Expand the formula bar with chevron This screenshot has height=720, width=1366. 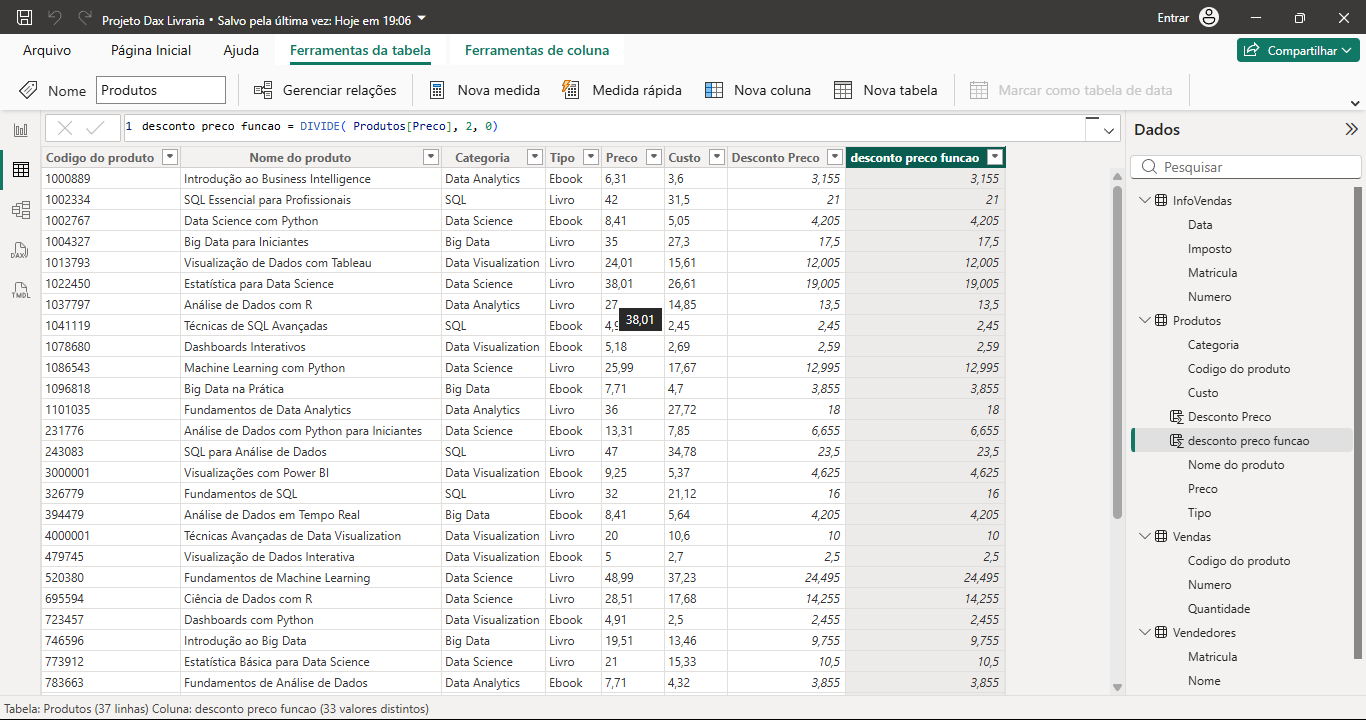click(1109, 129)
